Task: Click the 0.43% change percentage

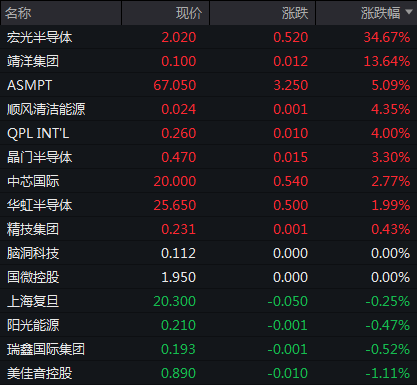Action: point(391,229)
